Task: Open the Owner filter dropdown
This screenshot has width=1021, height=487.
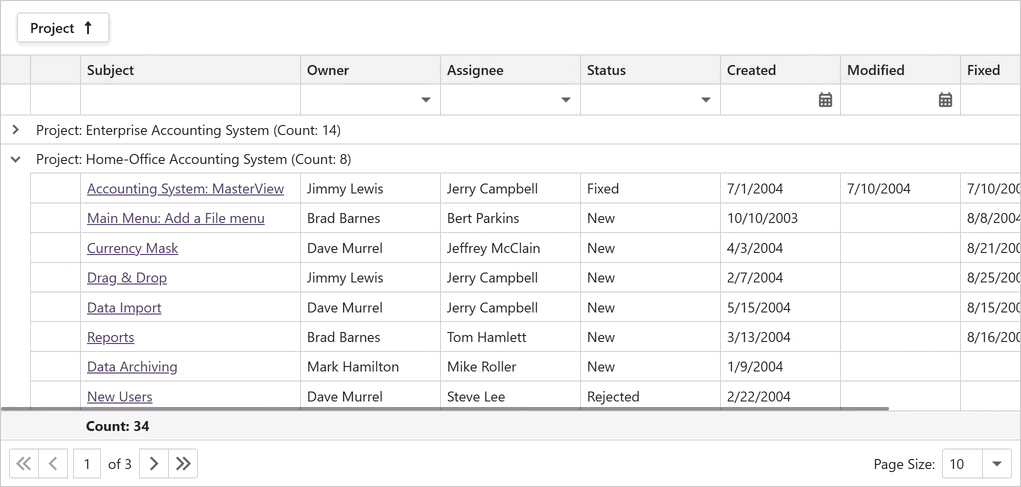Action: pyautogui.click(x=426, y=100)
